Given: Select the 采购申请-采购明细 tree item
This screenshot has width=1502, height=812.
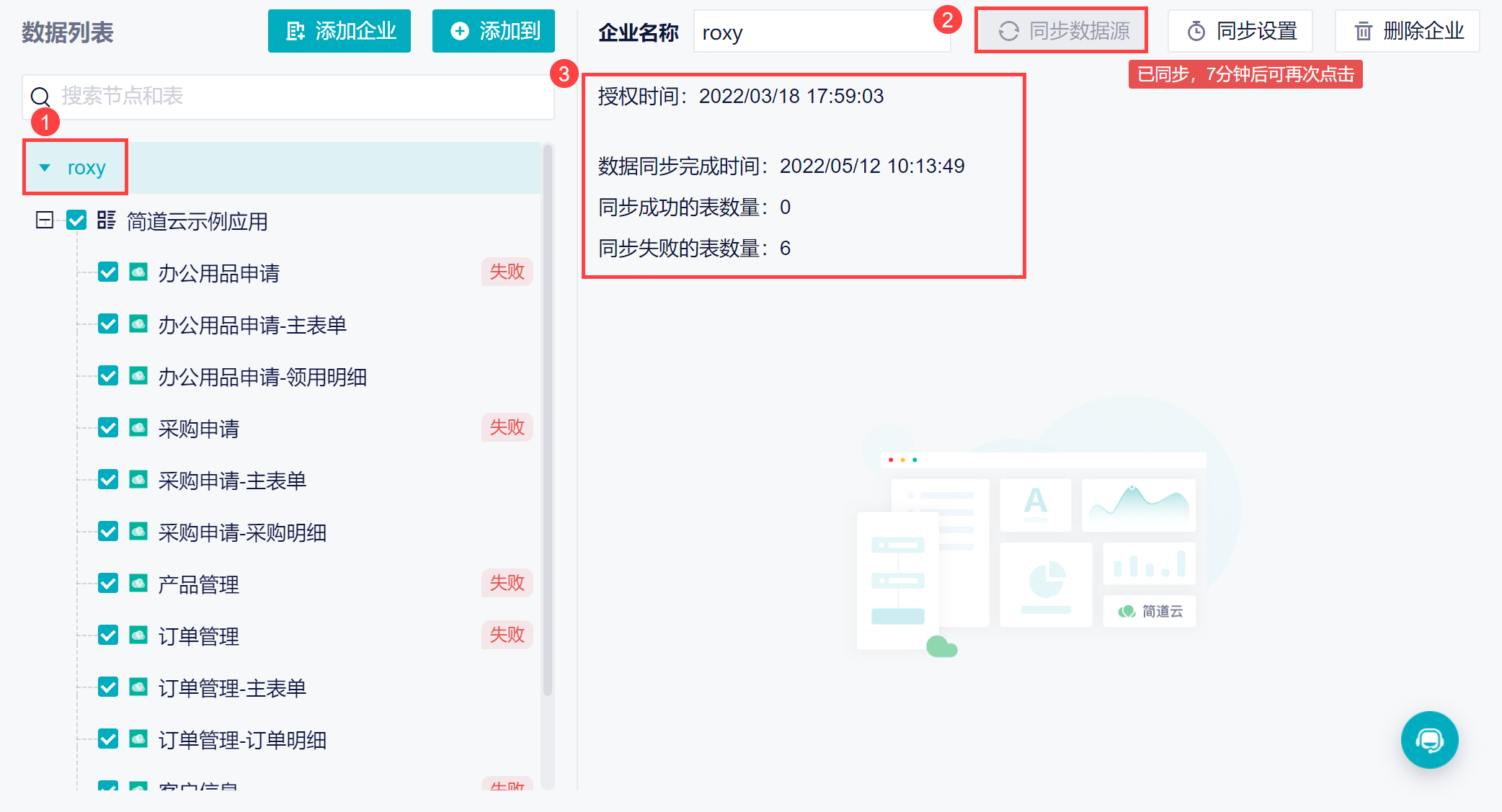Looking at the screenshot, I should (242, 532).
